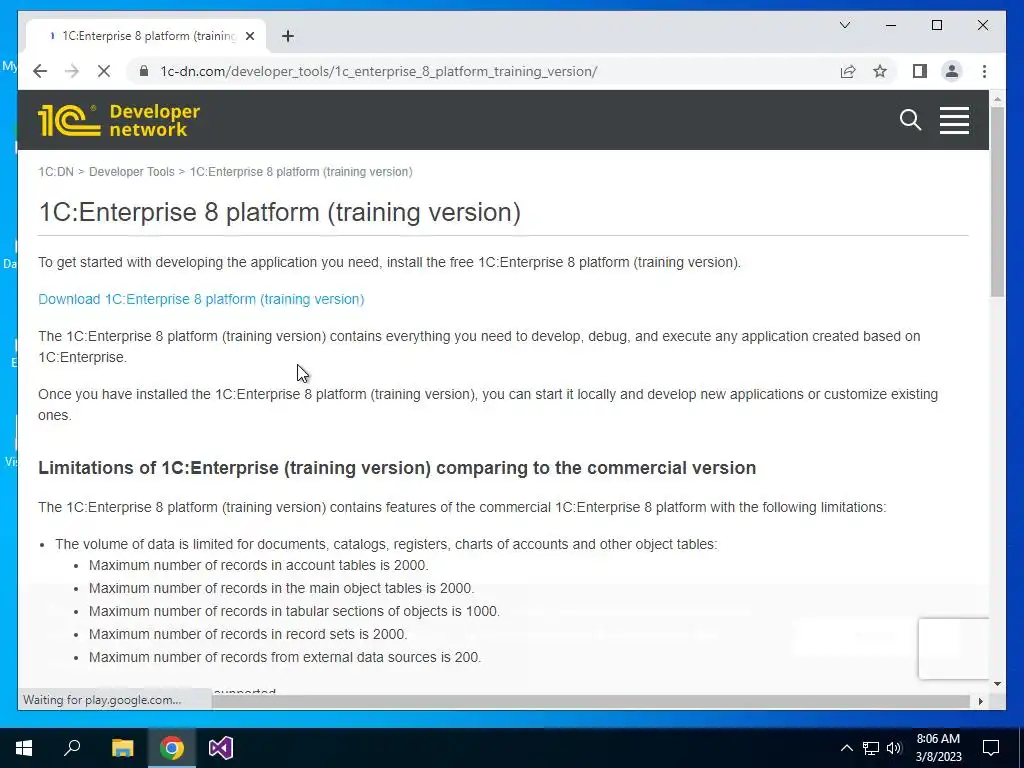The image size is (1024, 768).
Task: Open the site hamburger menu
Action: [954, 120]
